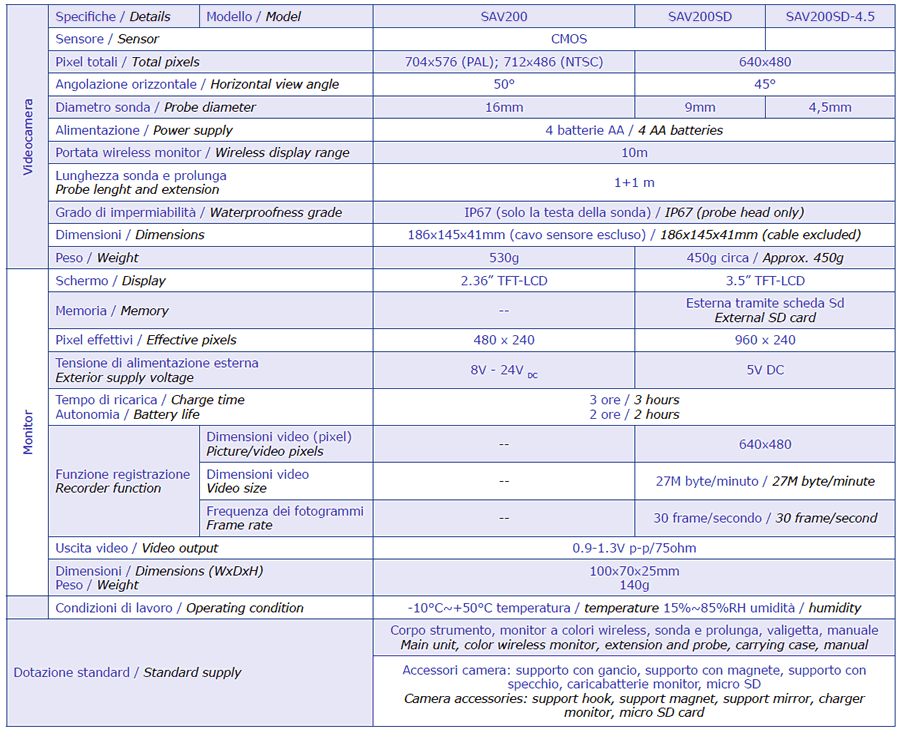Click the SAV200 model column header
Screen dimensions: 900x729
coord(503,17)
